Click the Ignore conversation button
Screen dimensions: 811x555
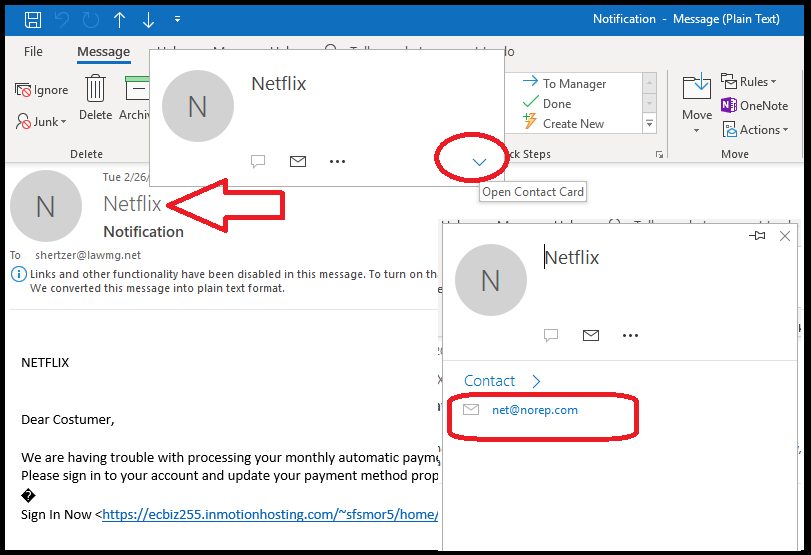[x=41, y=90]
